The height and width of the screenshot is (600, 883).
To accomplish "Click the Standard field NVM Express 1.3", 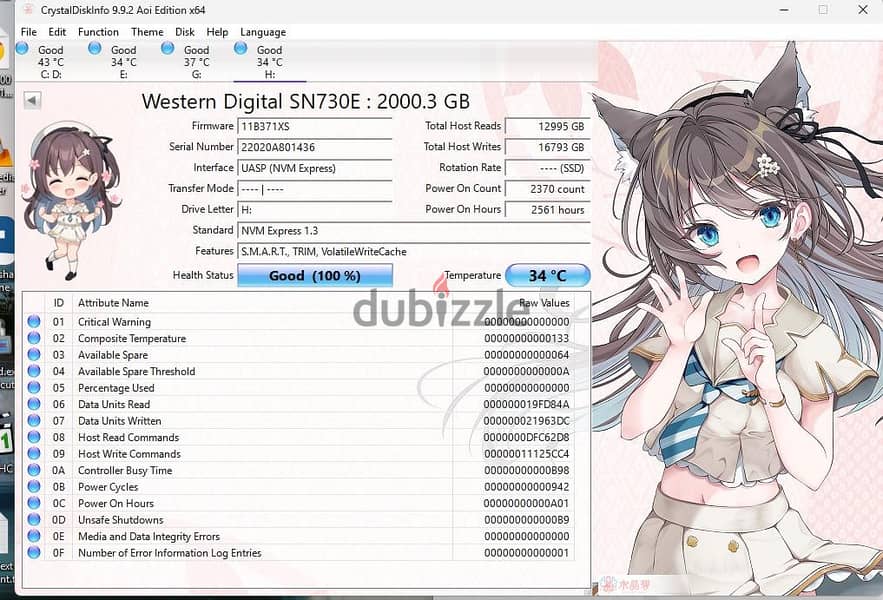I will [414, 230].
